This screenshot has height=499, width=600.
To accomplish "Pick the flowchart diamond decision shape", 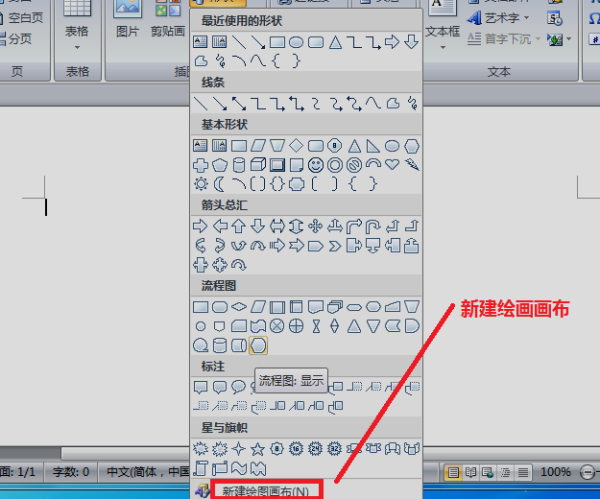I will tap(239, 307).
